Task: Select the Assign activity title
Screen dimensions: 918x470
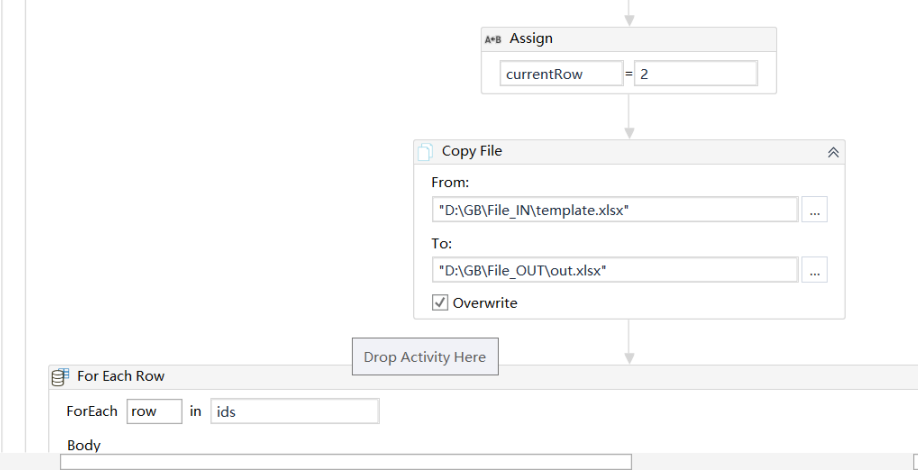Action: (531, 39)
